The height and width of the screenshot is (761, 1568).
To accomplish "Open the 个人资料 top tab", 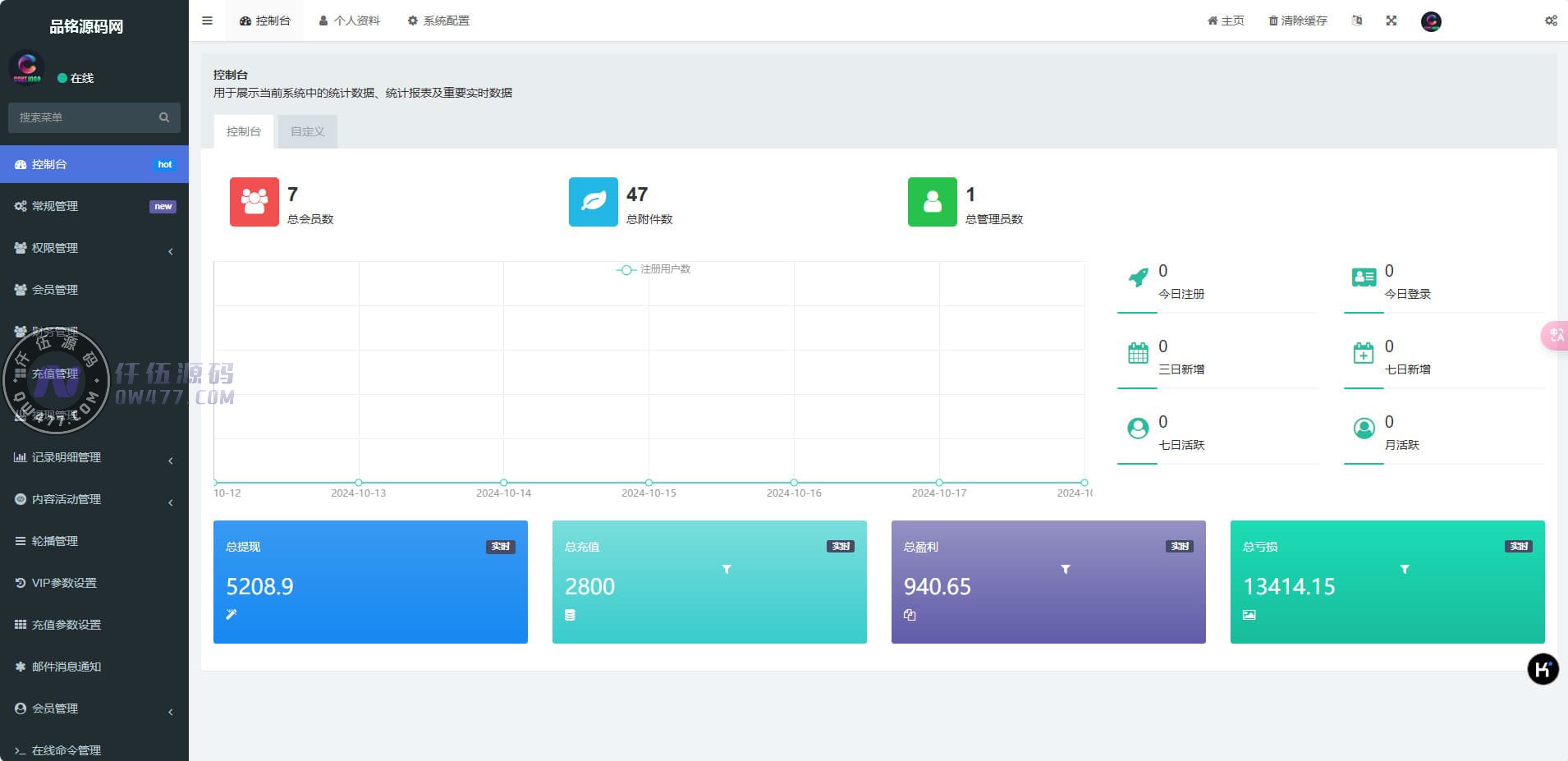I will (349, 21).
